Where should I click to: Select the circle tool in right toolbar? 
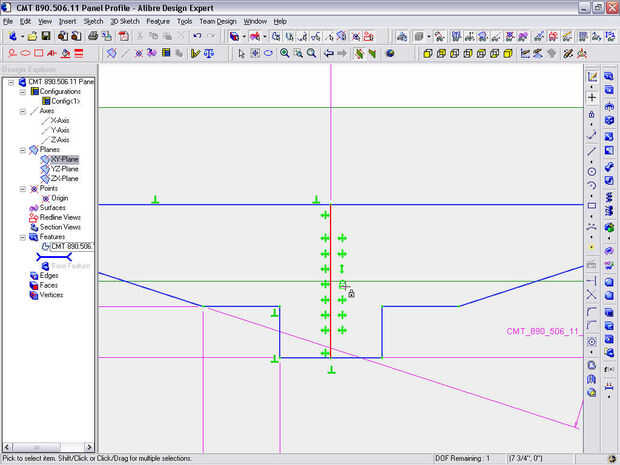click(592, 171)
